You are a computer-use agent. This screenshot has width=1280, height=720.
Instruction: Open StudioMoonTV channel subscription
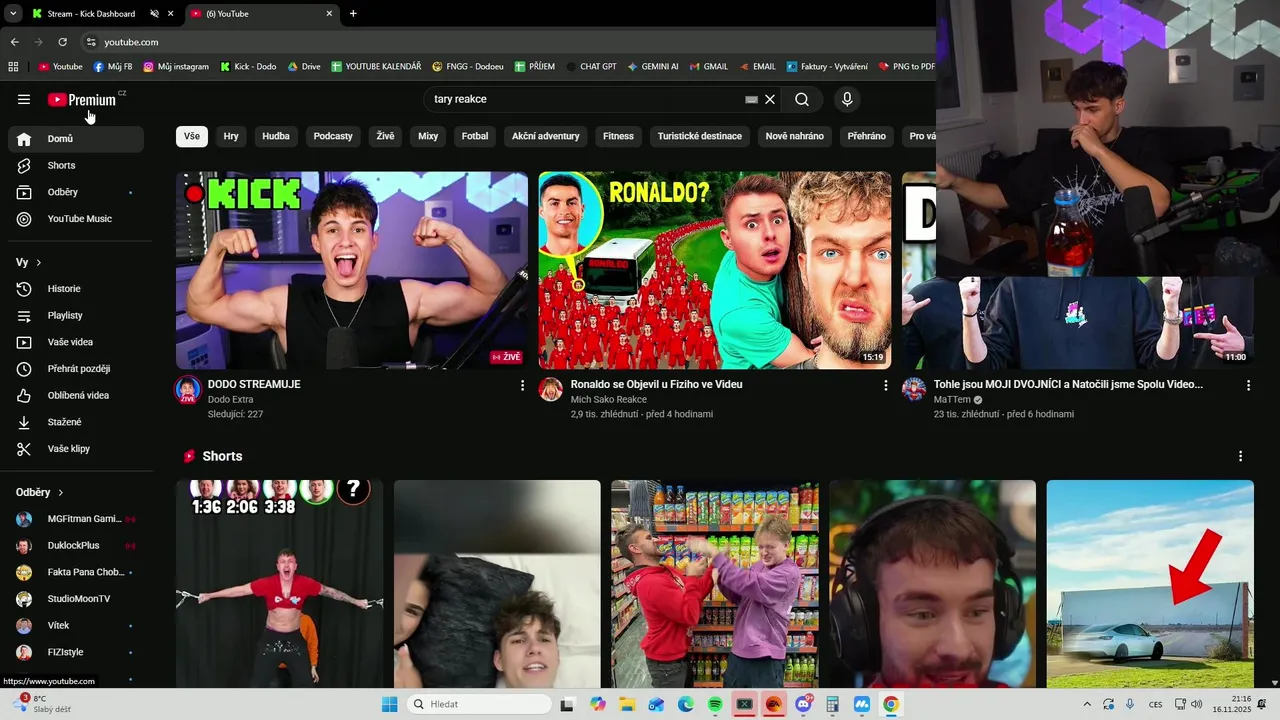(76, 599)
